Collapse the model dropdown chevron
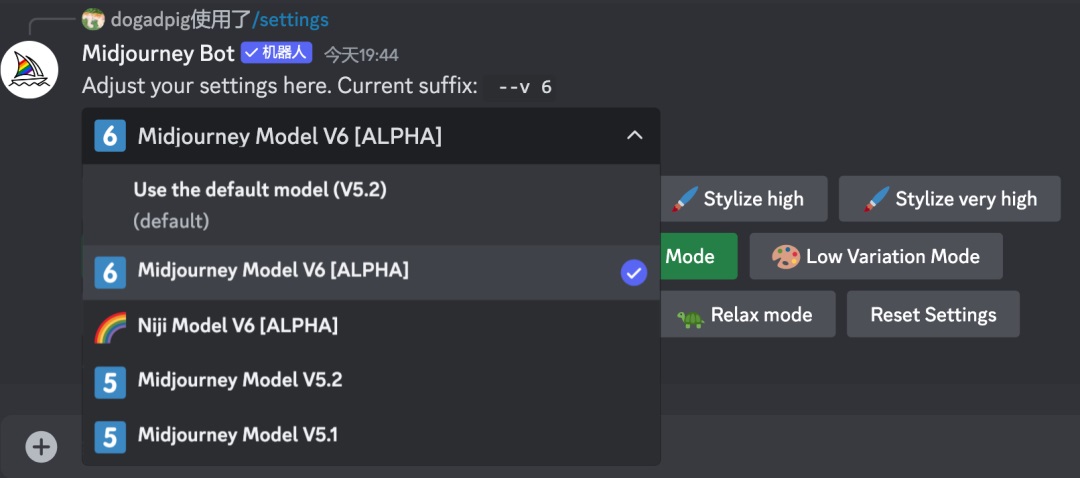Viewport: 1080px width, 478px height. click(634, 136)
